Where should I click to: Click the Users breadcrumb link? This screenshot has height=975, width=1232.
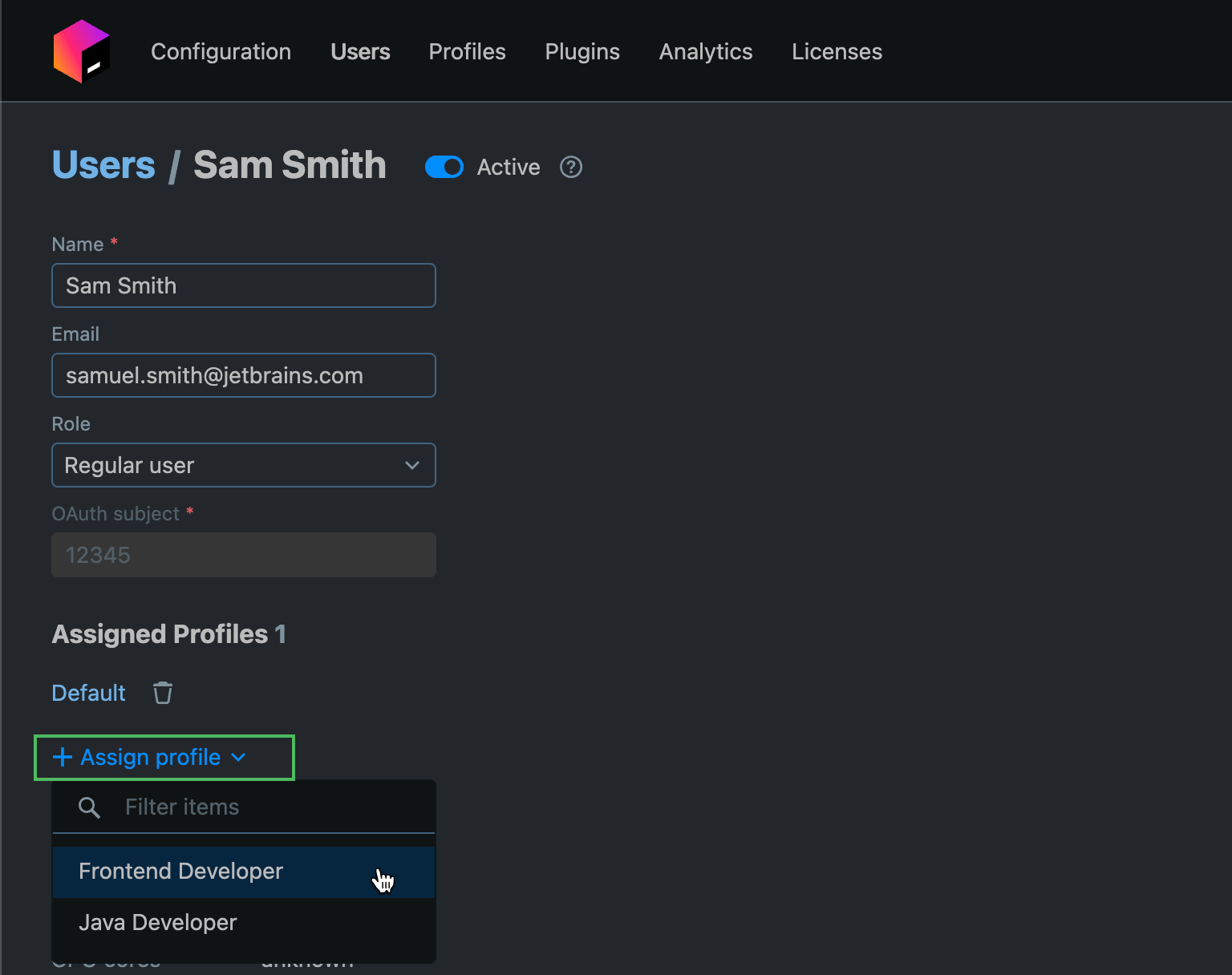[x=103, y=165]
